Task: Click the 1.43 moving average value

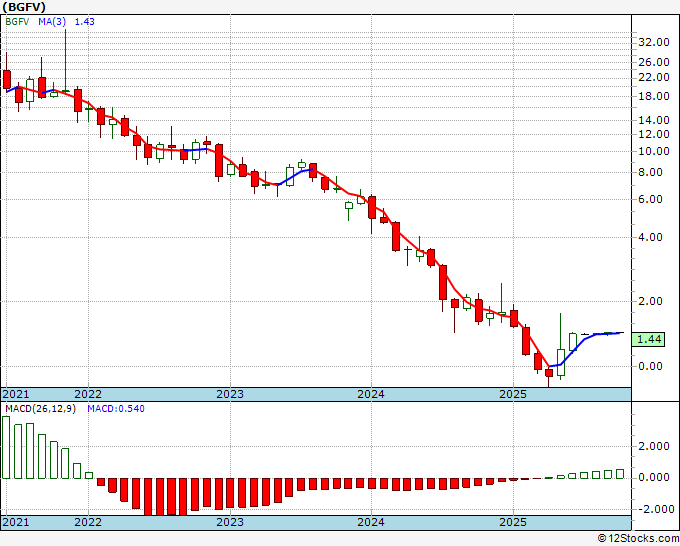Action: 85,22
